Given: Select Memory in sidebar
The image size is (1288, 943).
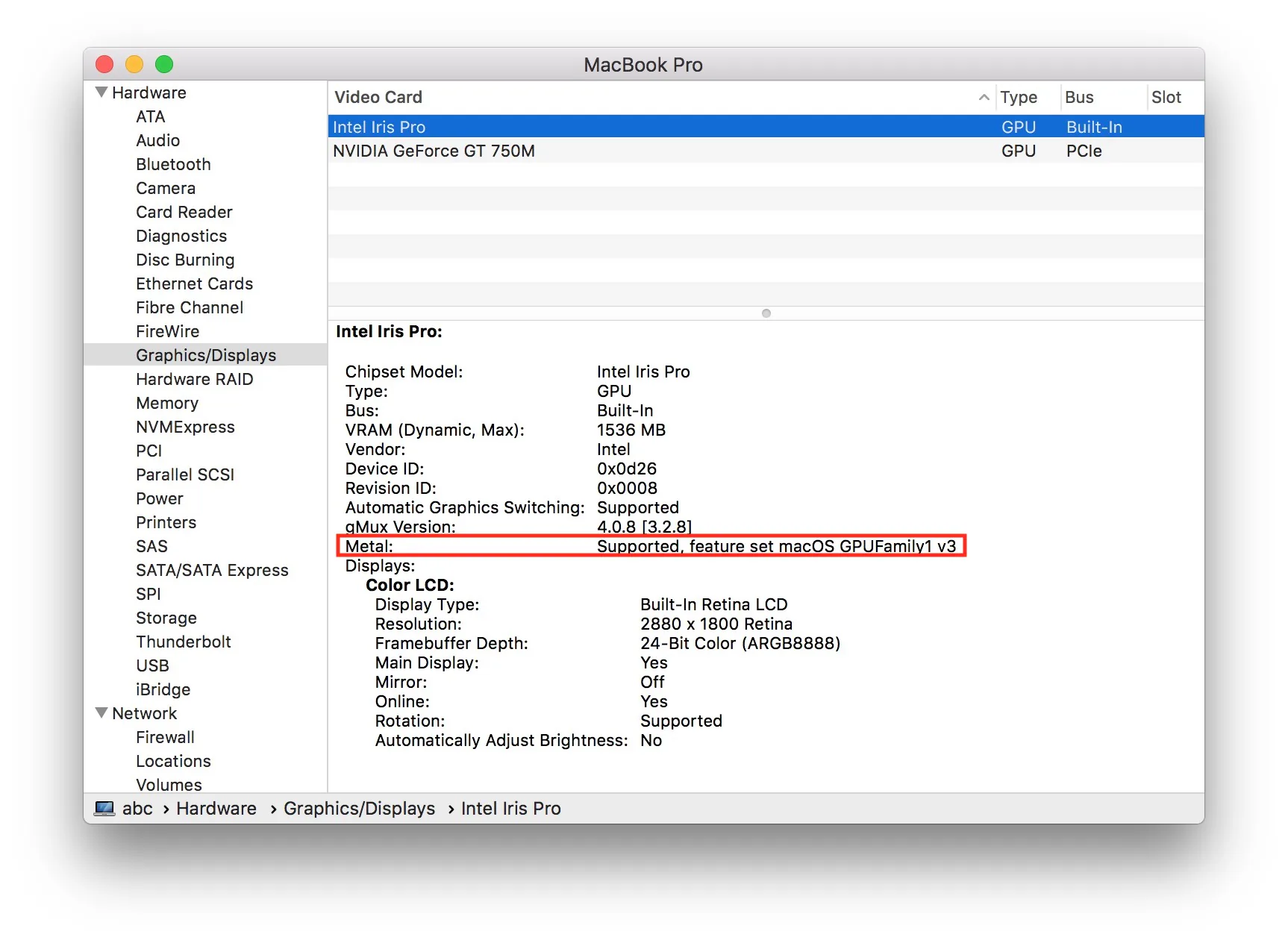Looking at the screenshot, I should (167, 403).
